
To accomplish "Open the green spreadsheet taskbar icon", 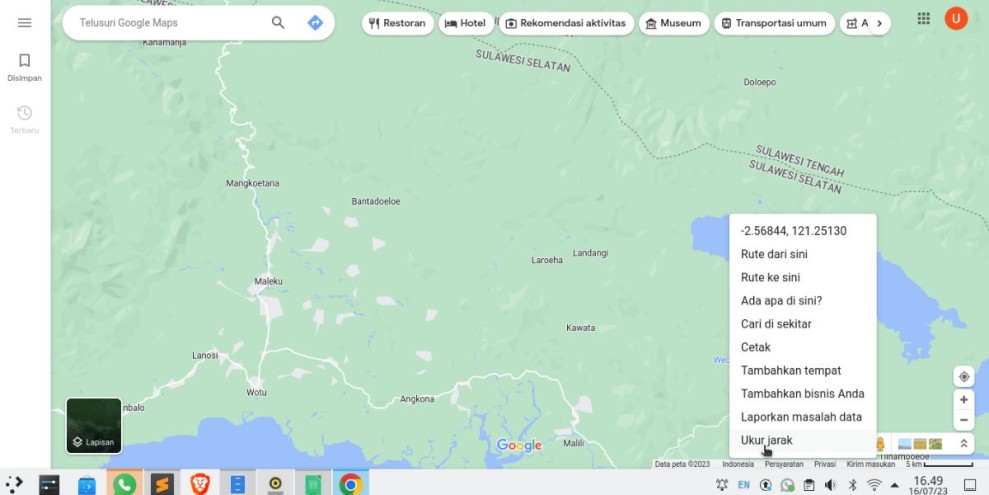I will (313, 484).
